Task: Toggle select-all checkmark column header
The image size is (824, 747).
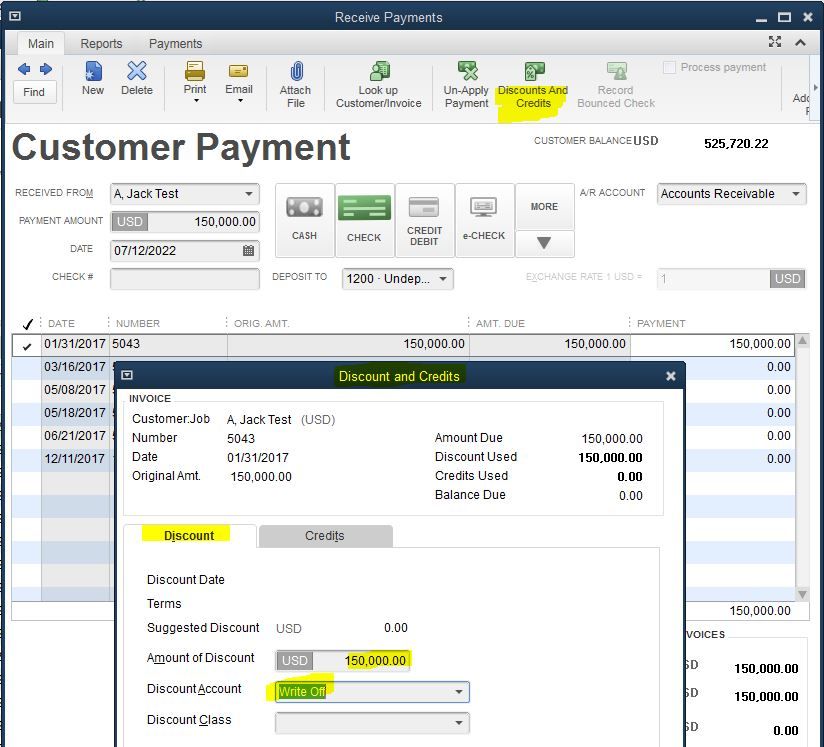Action: [28, 323]
